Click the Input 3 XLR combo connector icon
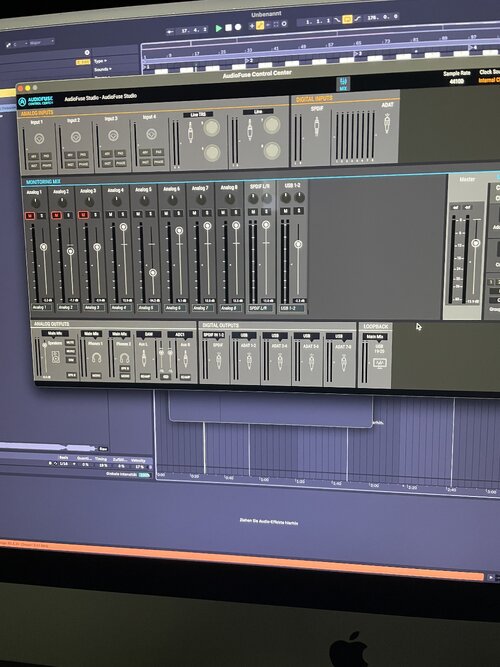Screen dimensions: 500x667 [x=113, y=136]
